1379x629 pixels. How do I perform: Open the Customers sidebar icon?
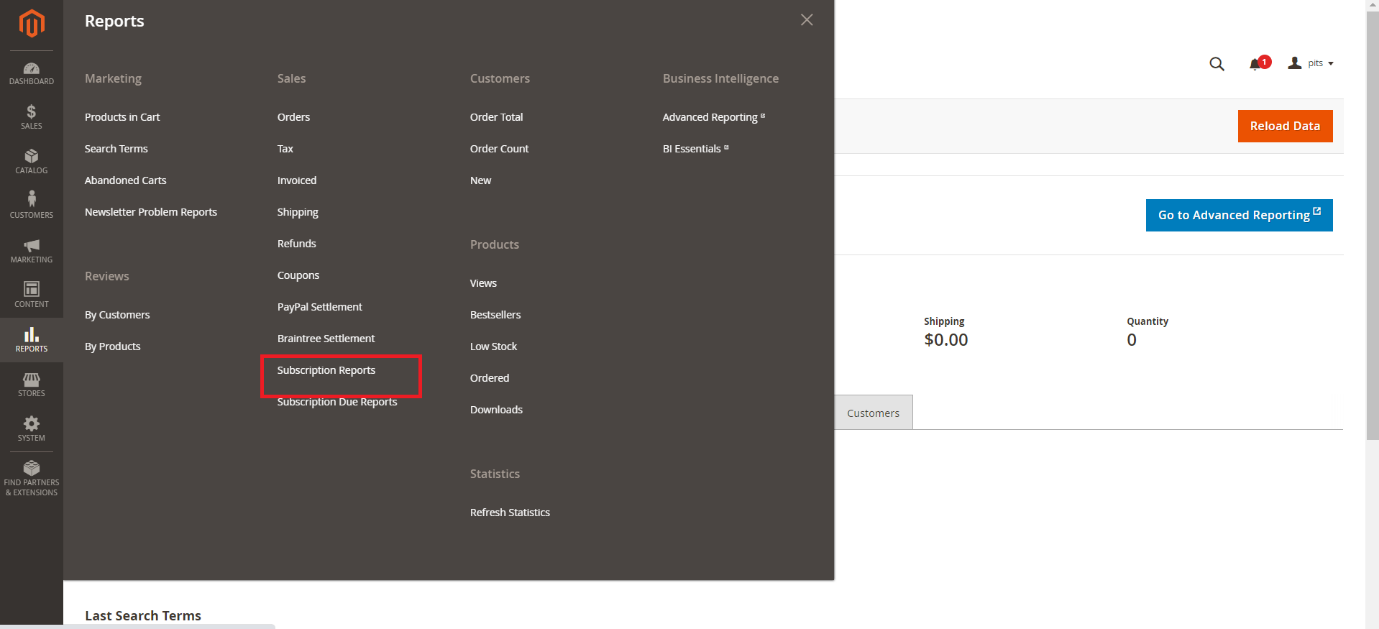tap(31, 206)
